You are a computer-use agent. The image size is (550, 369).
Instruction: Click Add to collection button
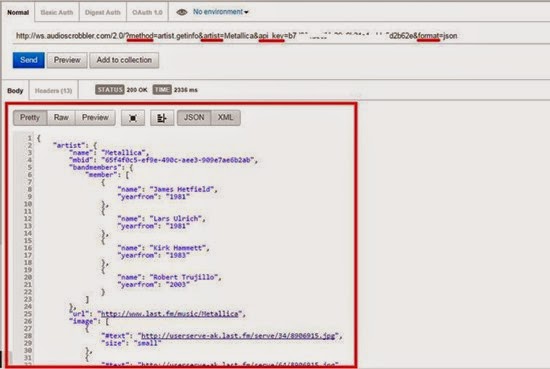coord(124,60)
